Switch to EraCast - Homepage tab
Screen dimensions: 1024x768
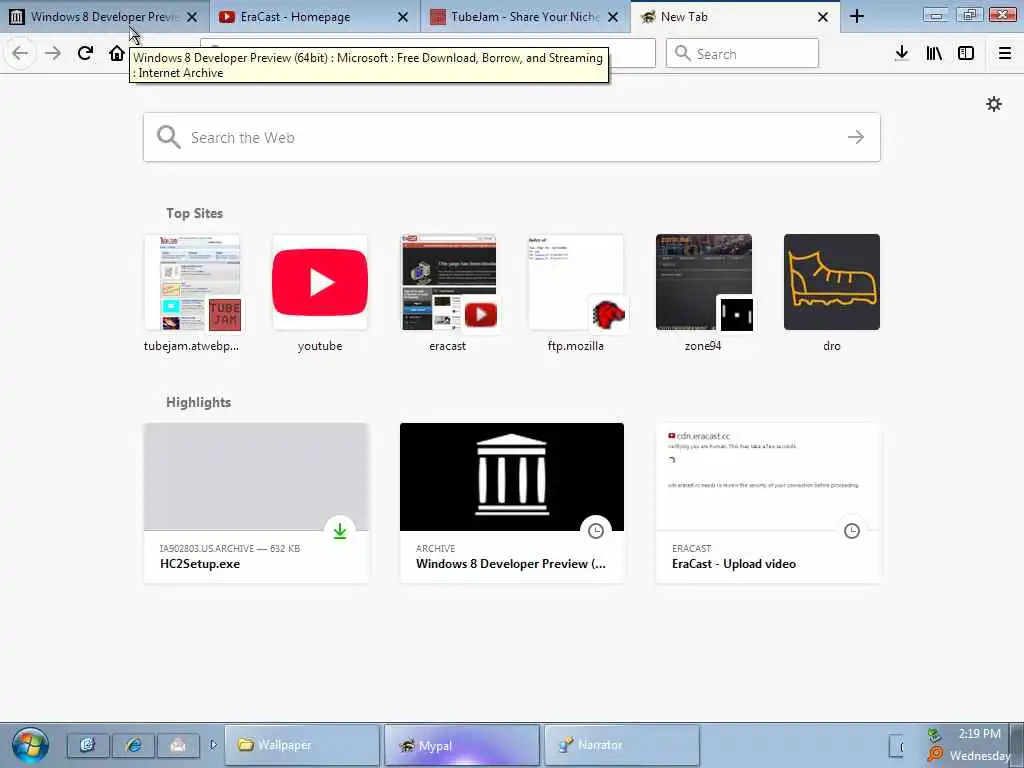[315, 16]
